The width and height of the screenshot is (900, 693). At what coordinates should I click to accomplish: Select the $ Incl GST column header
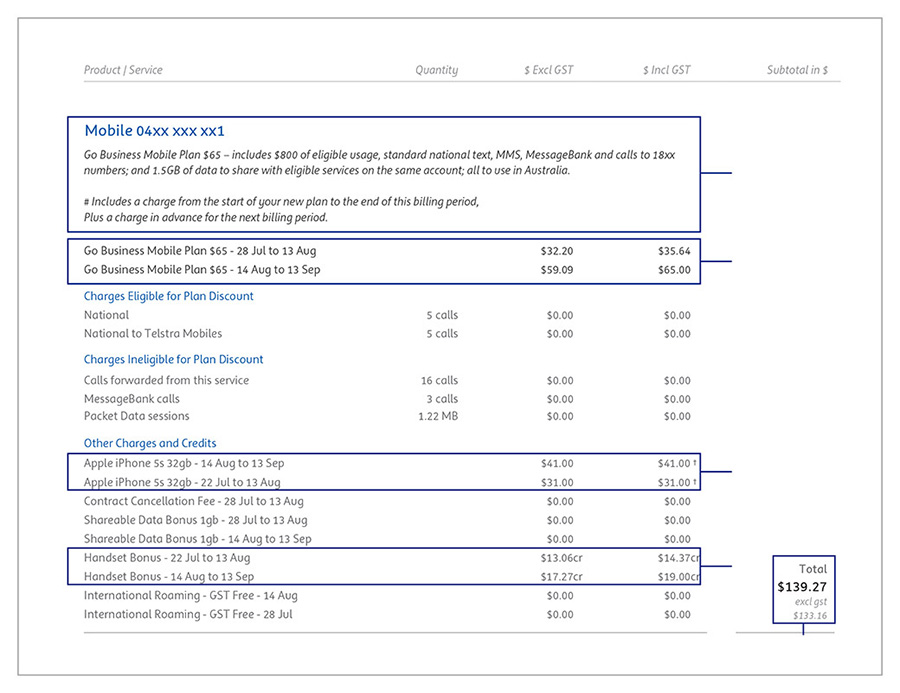666,70
